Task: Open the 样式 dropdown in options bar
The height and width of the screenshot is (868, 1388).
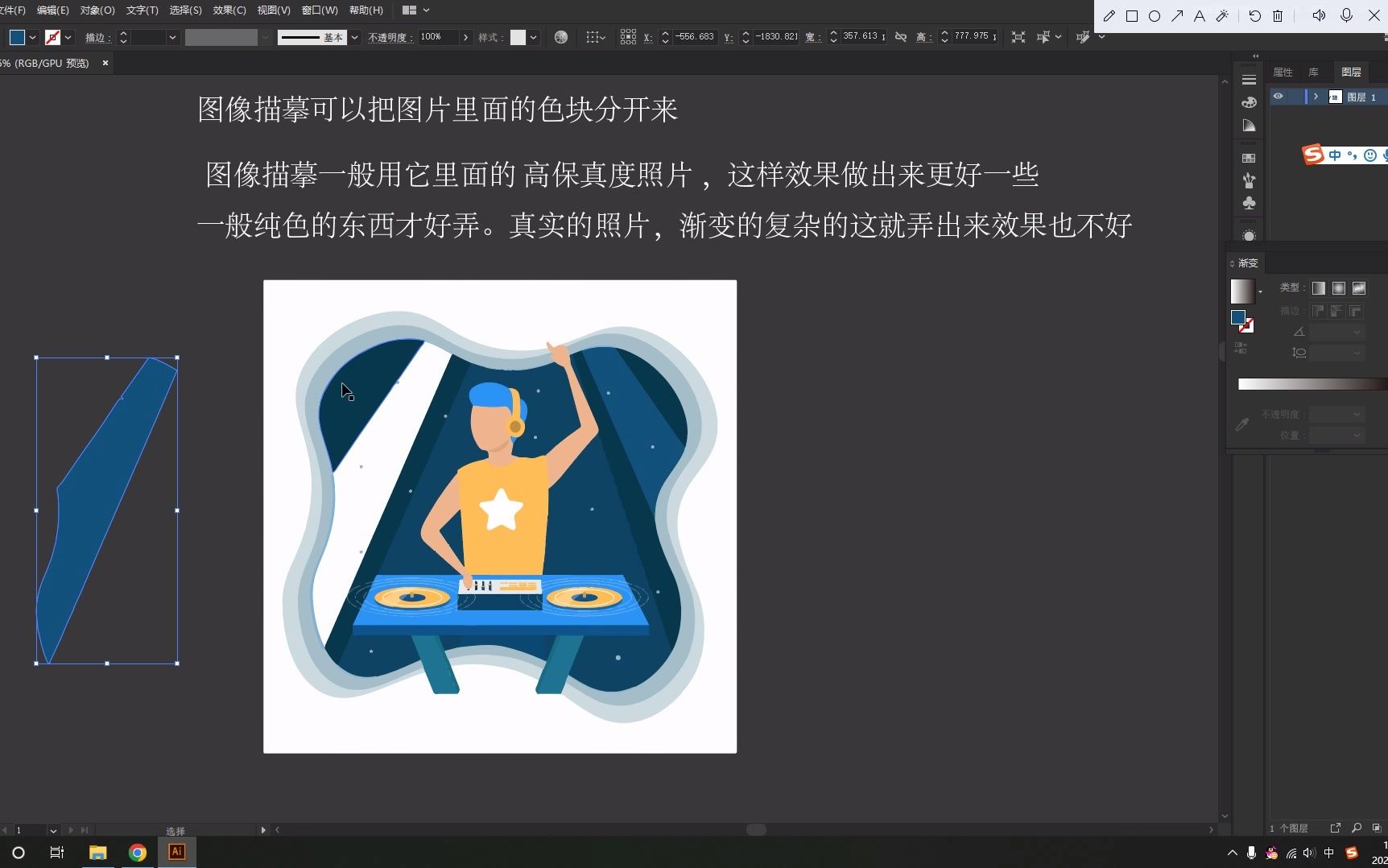Action: click(x=531, y=37)
